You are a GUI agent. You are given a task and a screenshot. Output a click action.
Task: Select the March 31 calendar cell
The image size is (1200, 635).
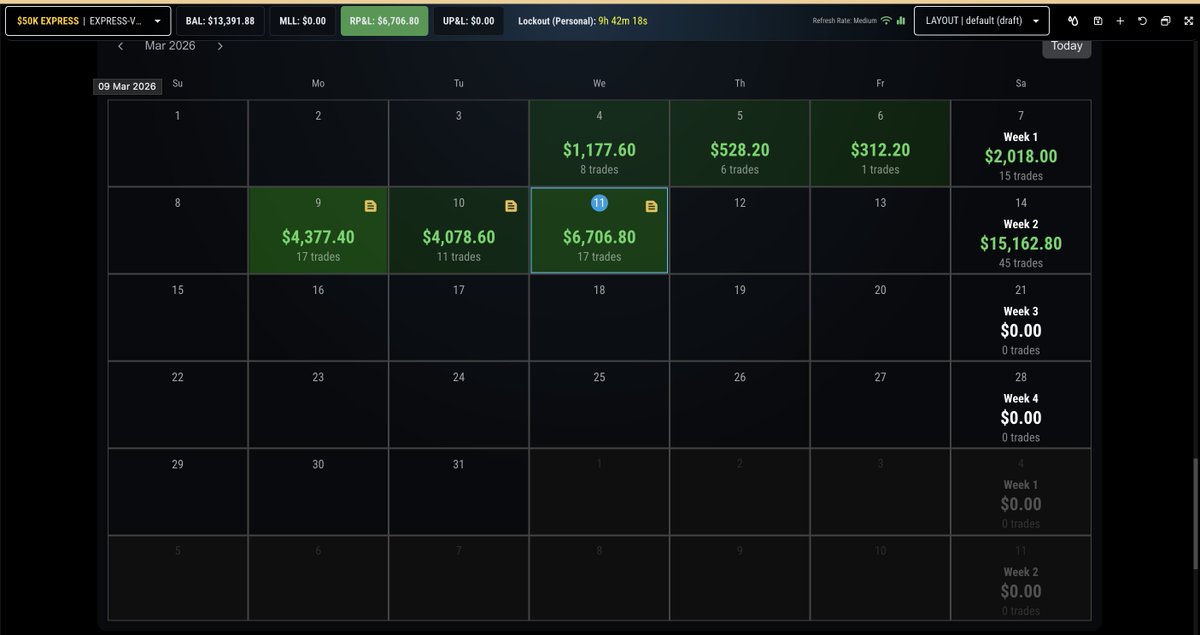(x=458, y=491)
